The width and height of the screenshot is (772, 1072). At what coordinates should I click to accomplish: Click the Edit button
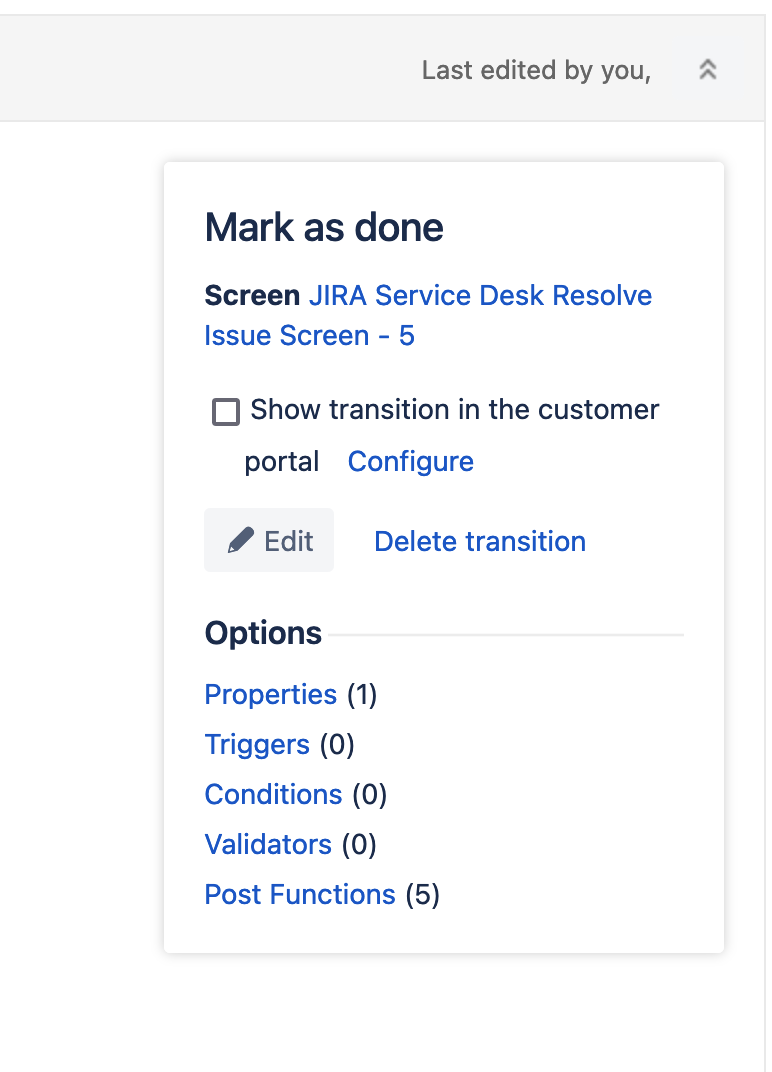pos(269,540)
